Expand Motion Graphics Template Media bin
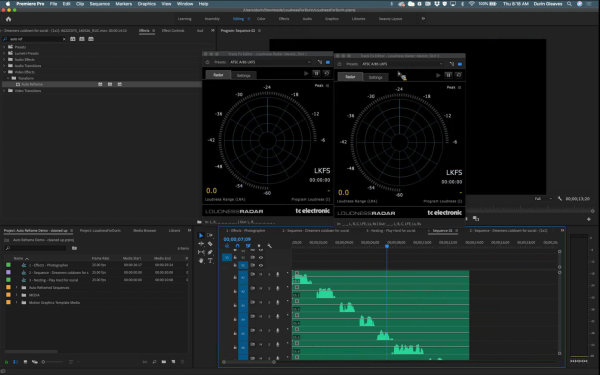The width and height of the screenshot is (600, 375). click(x=16, y=302)
